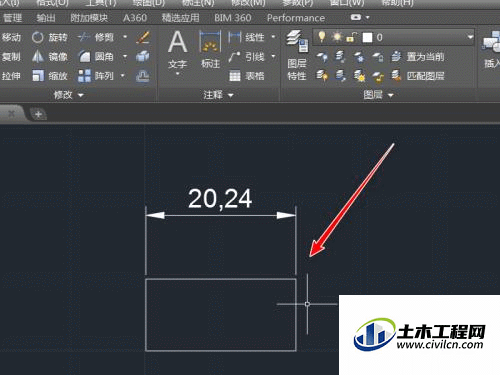Switch to the A360 ribbon tab
Screen dimensions: 500x375
[x=135, y=18]
